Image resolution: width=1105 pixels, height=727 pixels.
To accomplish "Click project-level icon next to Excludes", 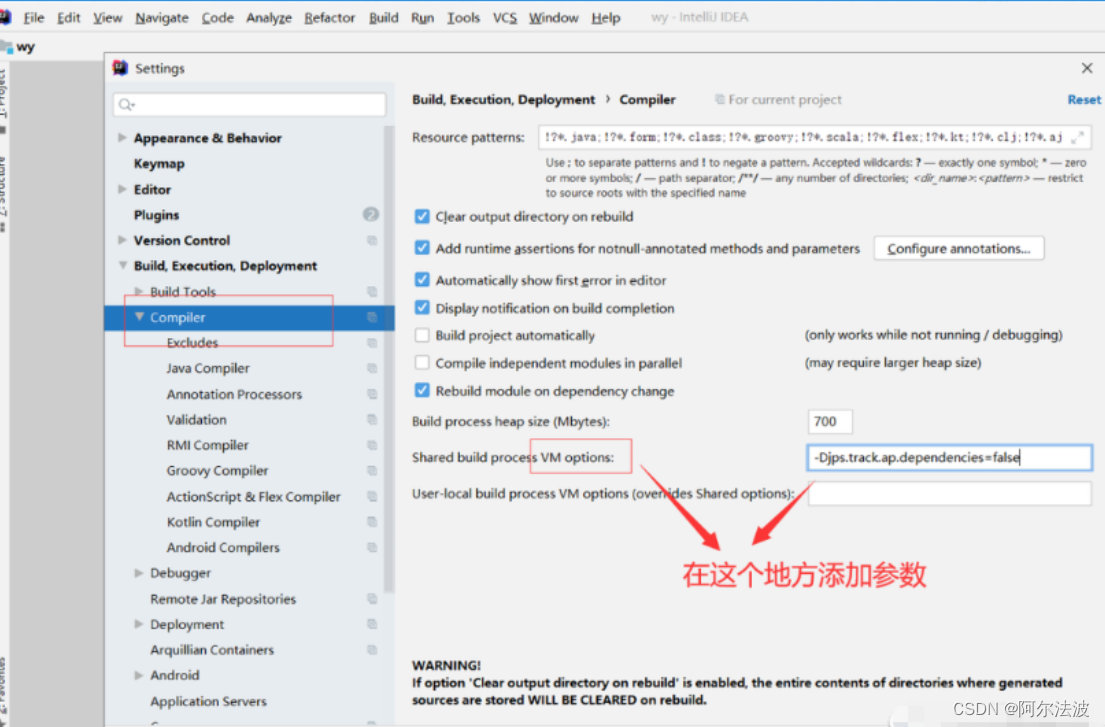I will point(372,343).
